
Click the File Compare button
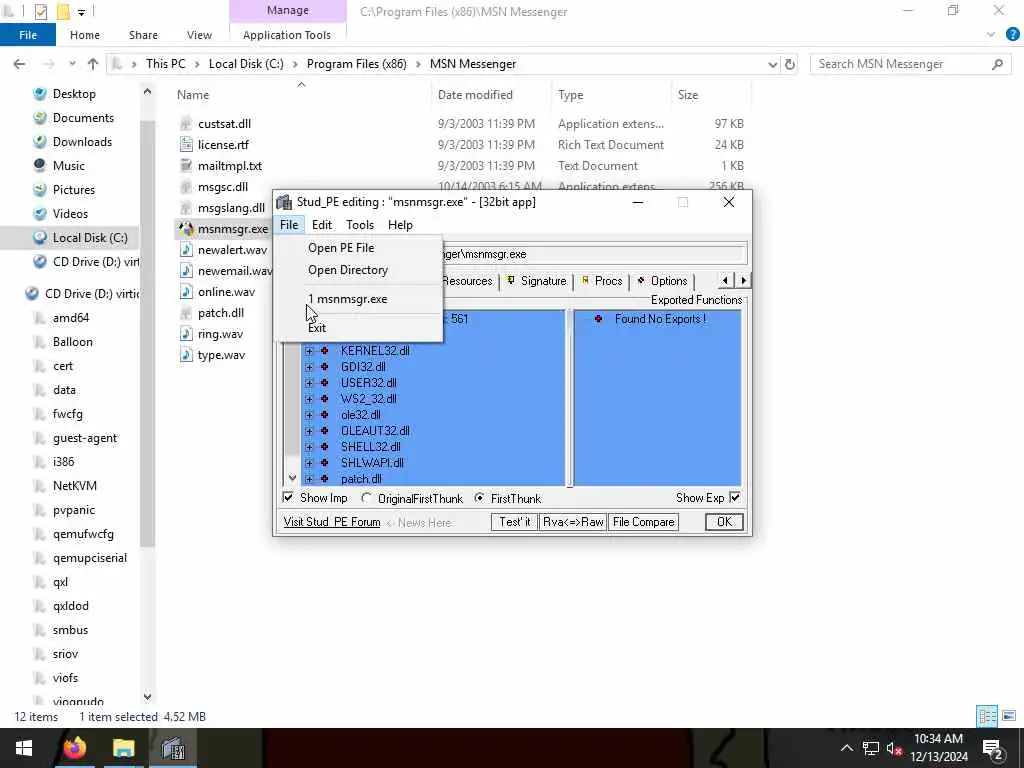(643, 522)
